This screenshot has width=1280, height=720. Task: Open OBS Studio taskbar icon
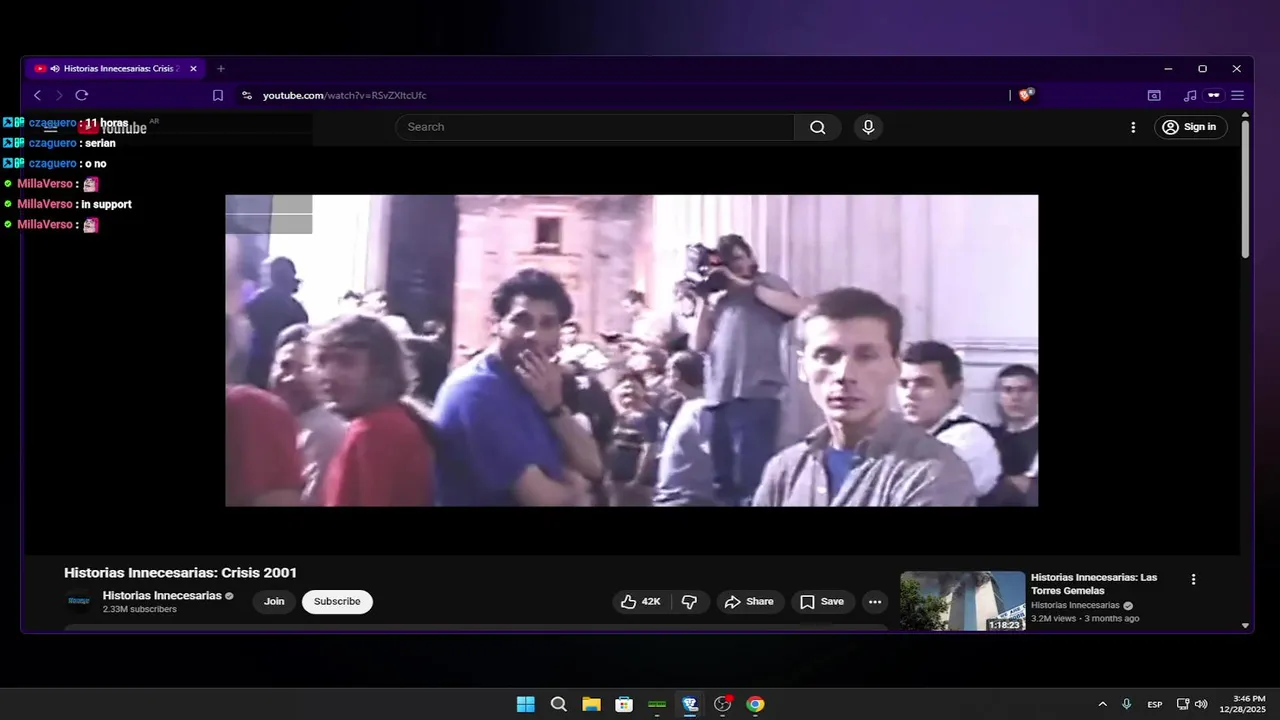click(723, 704)
